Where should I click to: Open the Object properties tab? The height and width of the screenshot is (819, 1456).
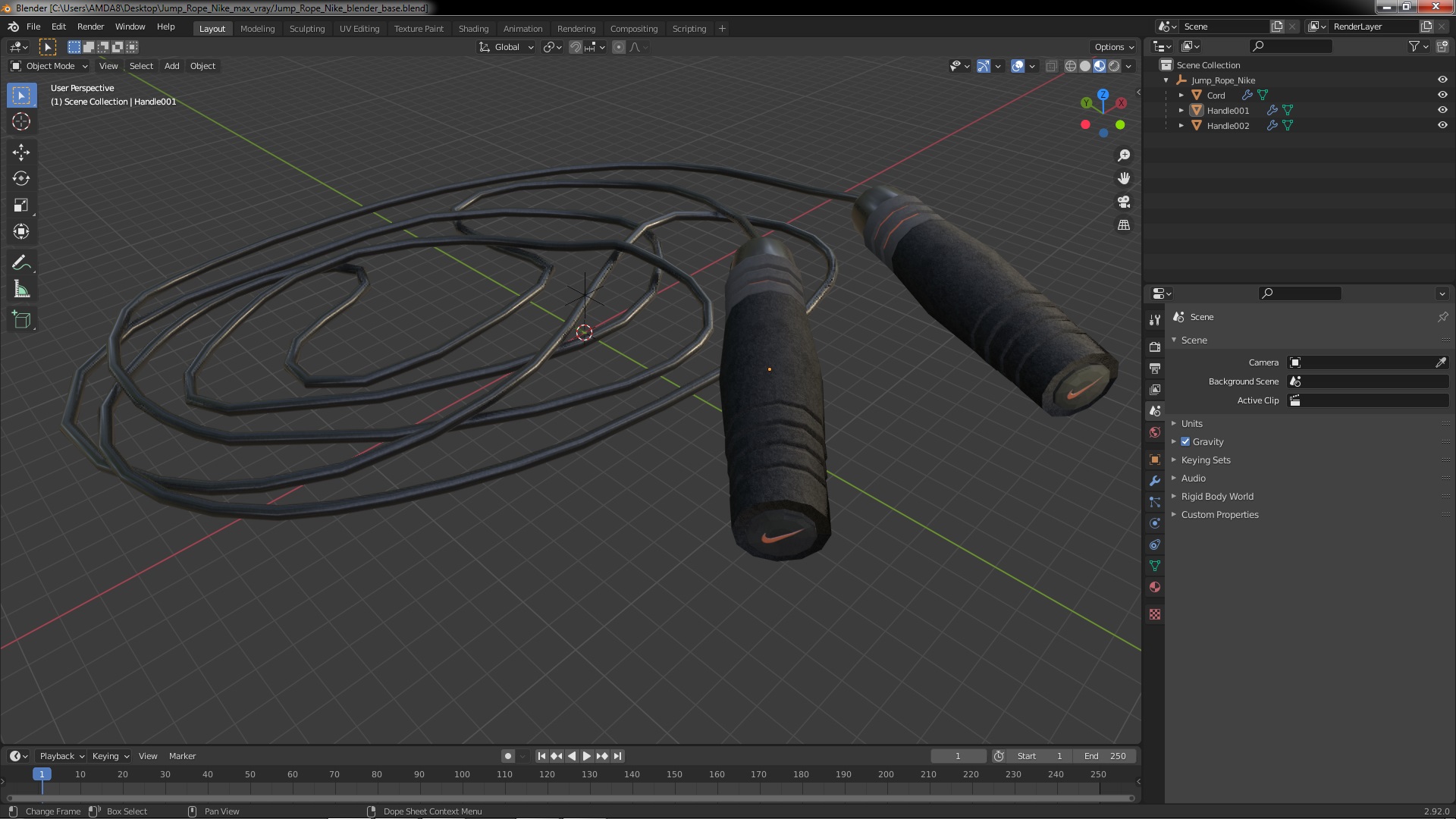[x=1154, y=460]
